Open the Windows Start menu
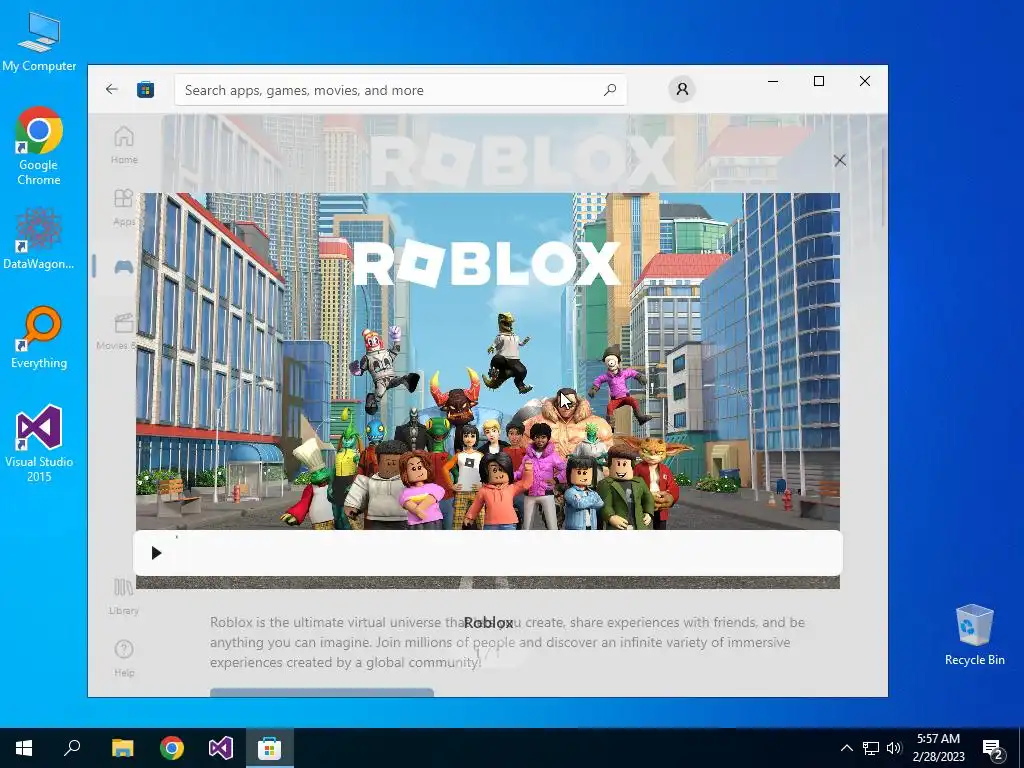This screenshot has width=1024, height=768. point(24,748)
